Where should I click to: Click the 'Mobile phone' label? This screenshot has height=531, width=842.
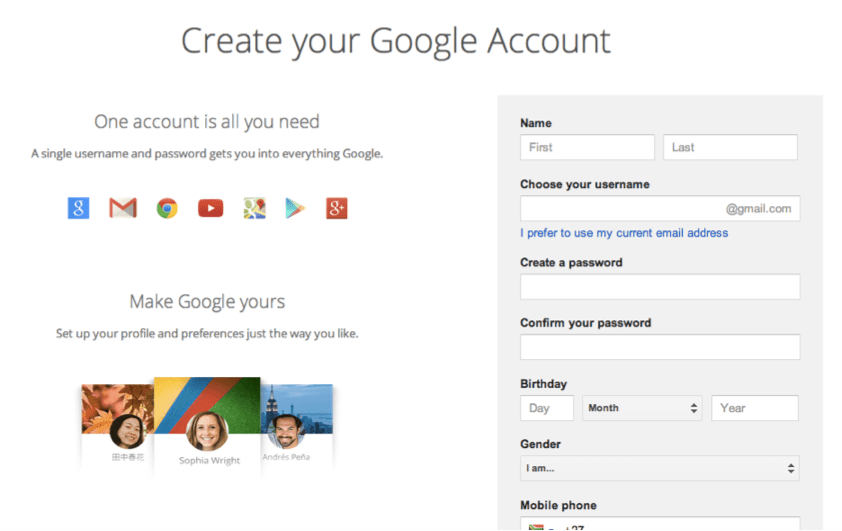(x=558, y=505)
